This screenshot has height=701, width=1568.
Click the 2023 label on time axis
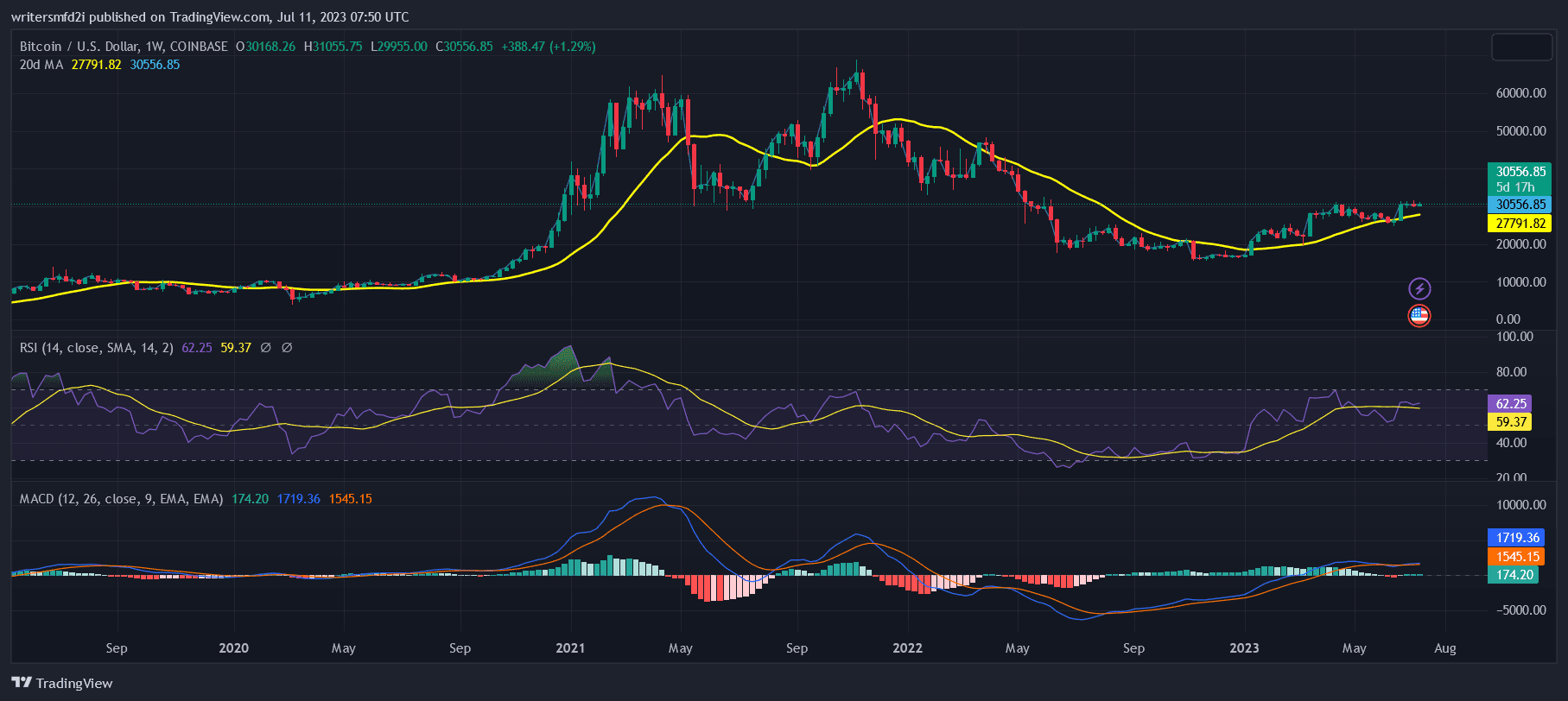point(1244,648)
